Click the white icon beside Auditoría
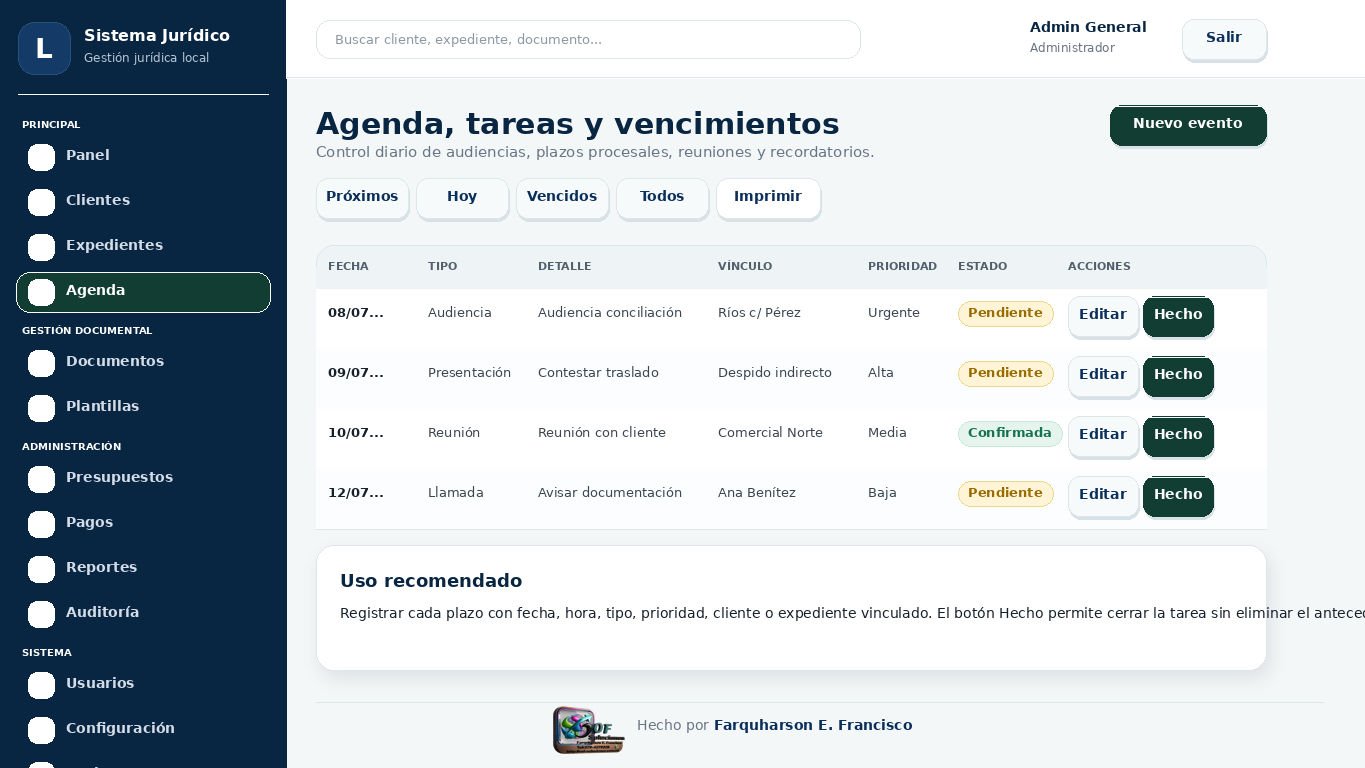 pos(41,614)
